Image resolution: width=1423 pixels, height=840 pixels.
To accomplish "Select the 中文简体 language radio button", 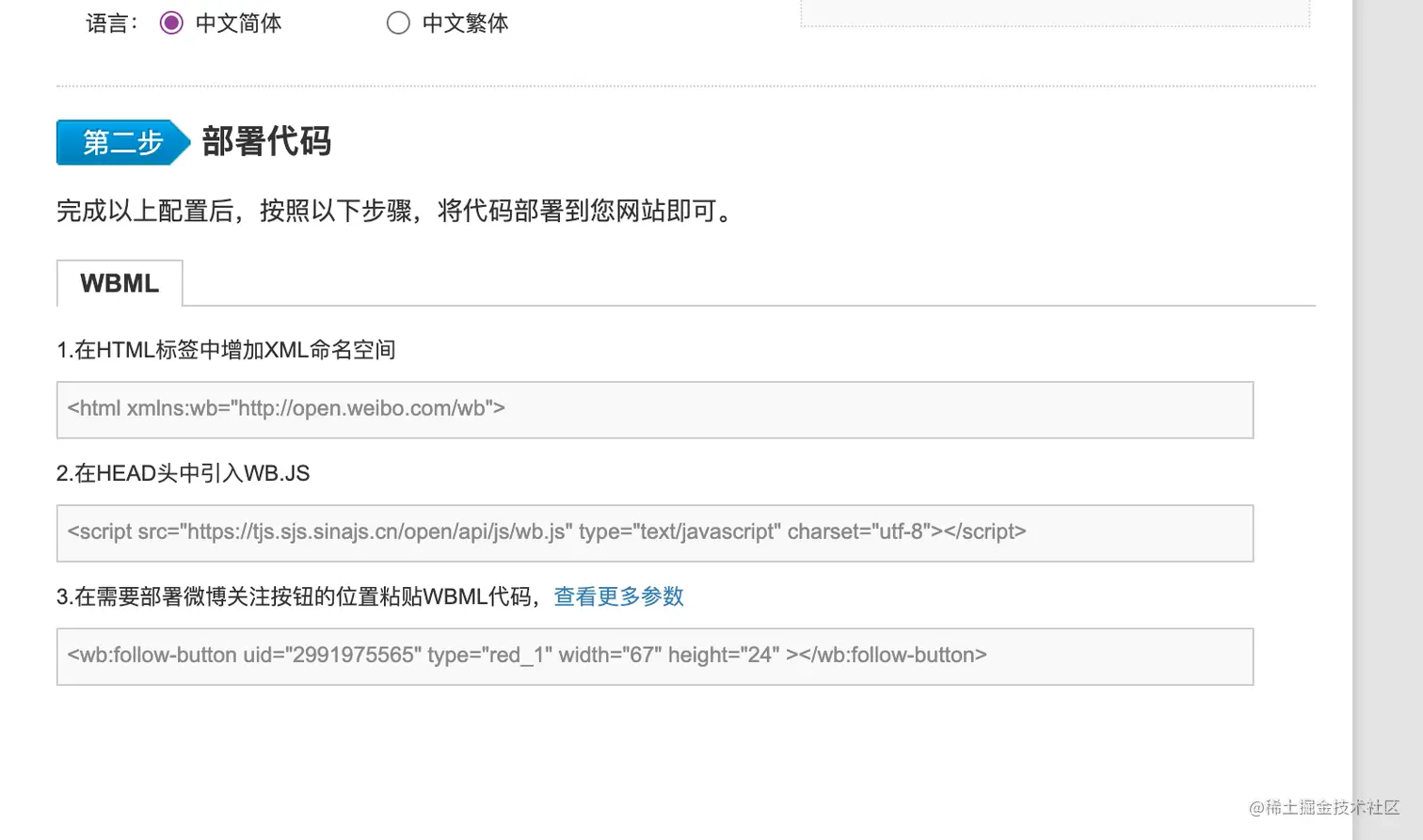I will 170,23.
